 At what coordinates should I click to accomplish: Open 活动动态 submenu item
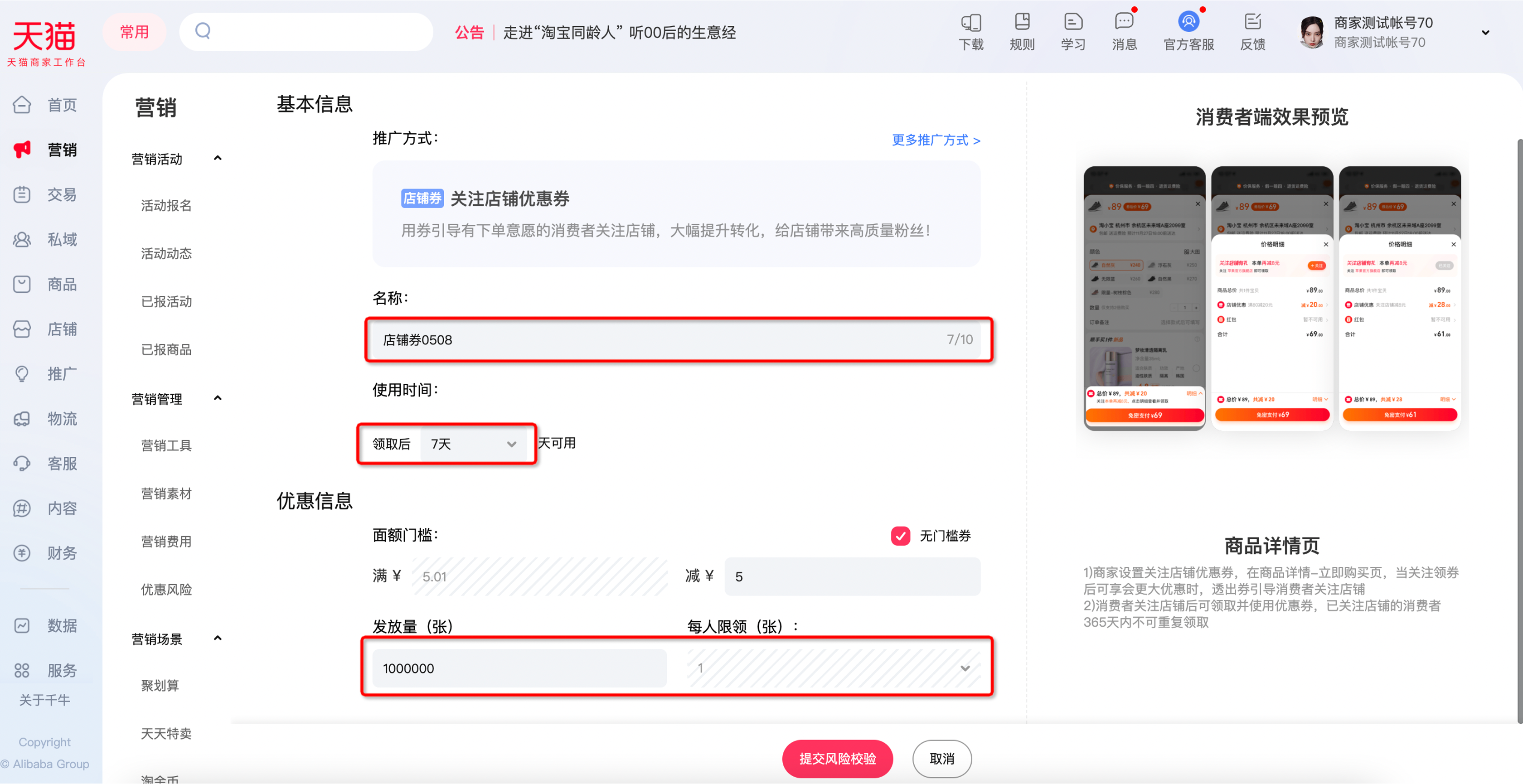click(167, 254)
